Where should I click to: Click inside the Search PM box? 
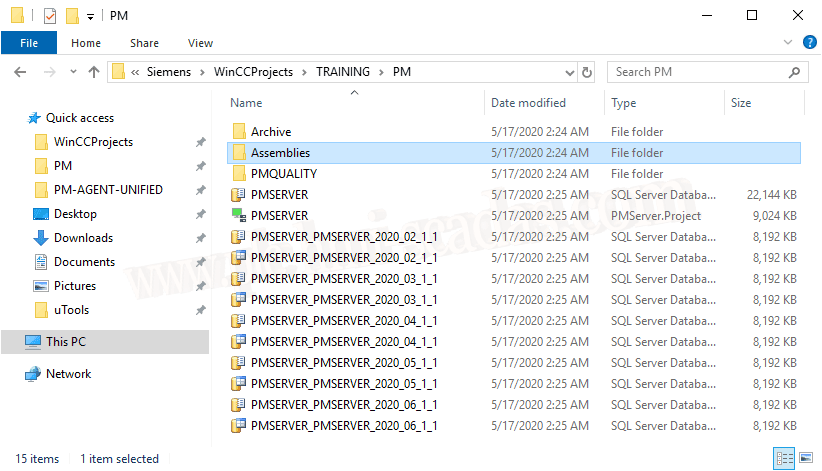(700, 72)
